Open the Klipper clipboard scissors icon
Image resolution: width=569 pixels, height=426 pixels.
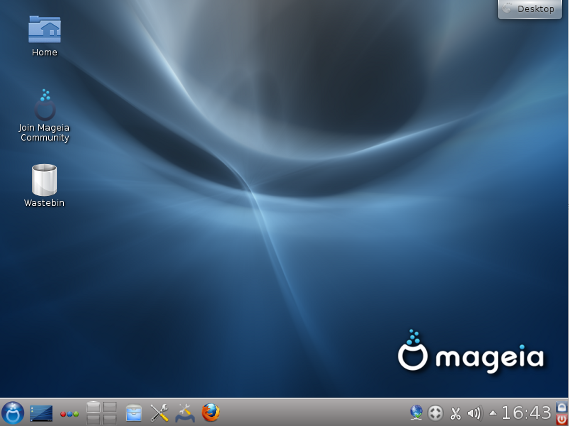tap(455, 413)
